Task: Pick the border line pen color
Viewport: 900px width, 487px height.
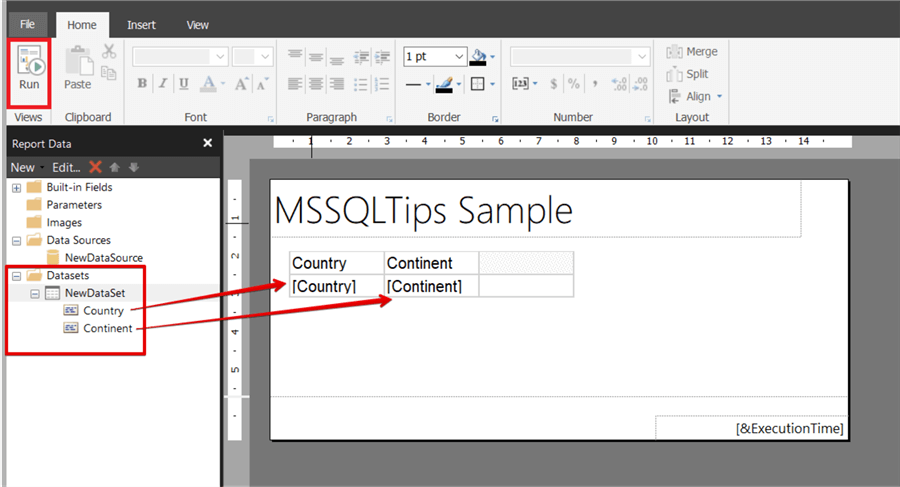Action: click(444, 84)
